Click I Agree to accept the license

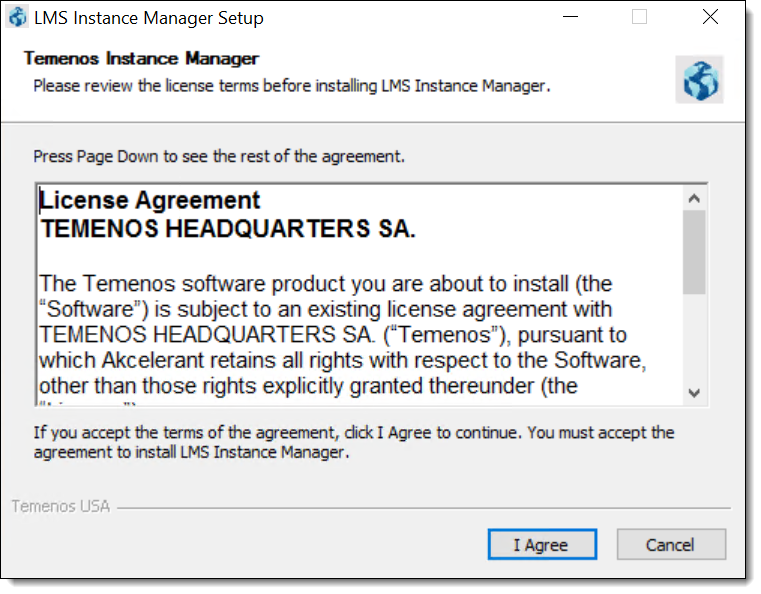pyautogui.click(x=542, y=544)
